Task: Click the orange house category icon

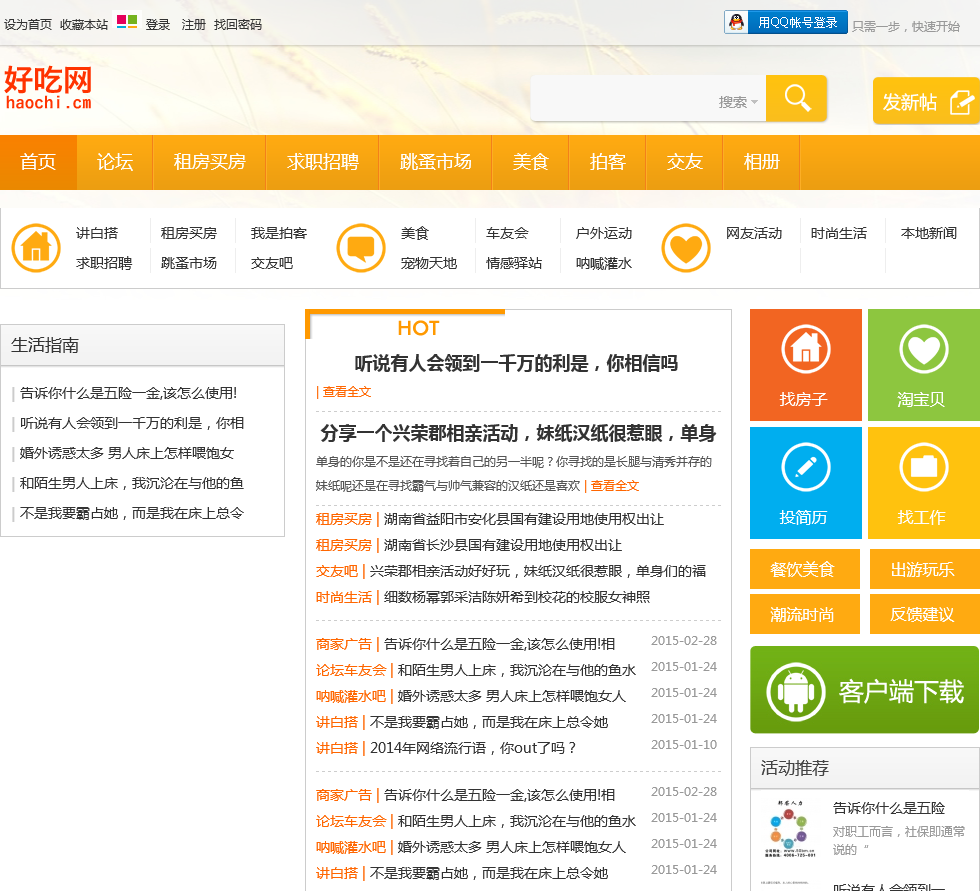Action: pyautogui.click(x=36, y=248)
